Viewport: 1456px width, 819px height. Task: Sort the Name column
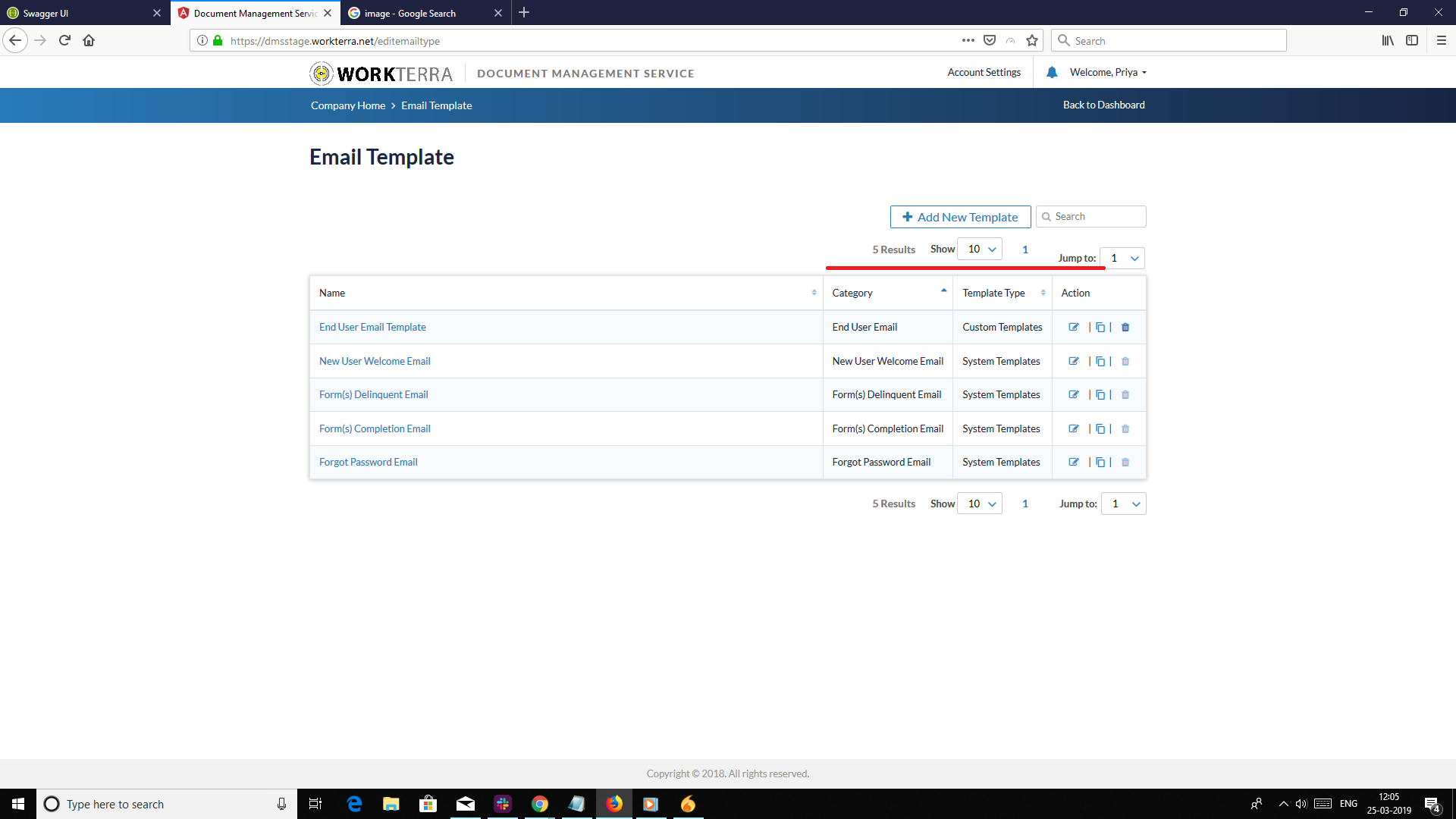[814, 292]
